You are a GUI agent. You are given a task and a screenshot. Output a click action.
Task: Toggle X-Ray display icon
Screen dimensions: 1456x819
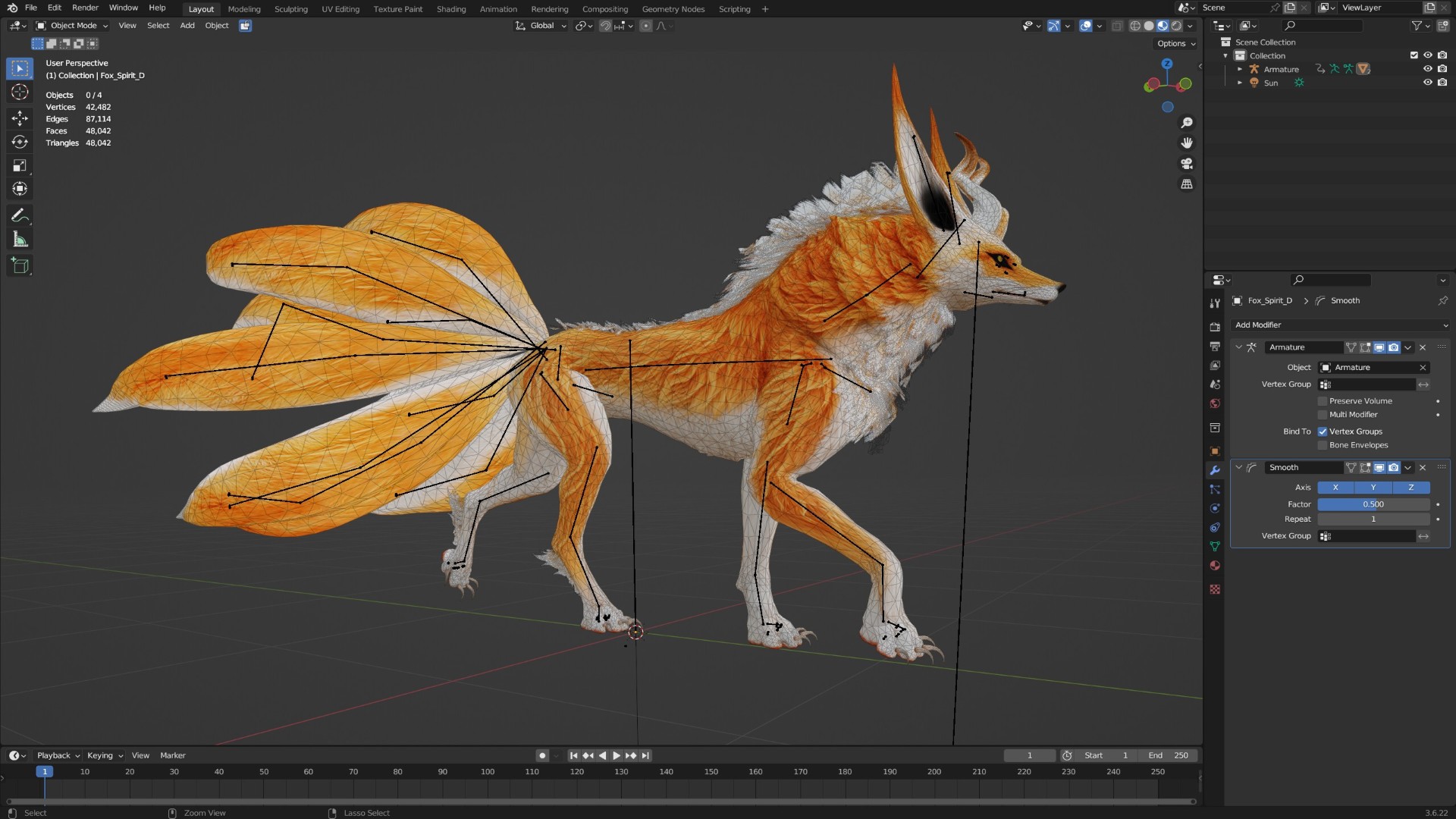click(x=1117, y=26)
